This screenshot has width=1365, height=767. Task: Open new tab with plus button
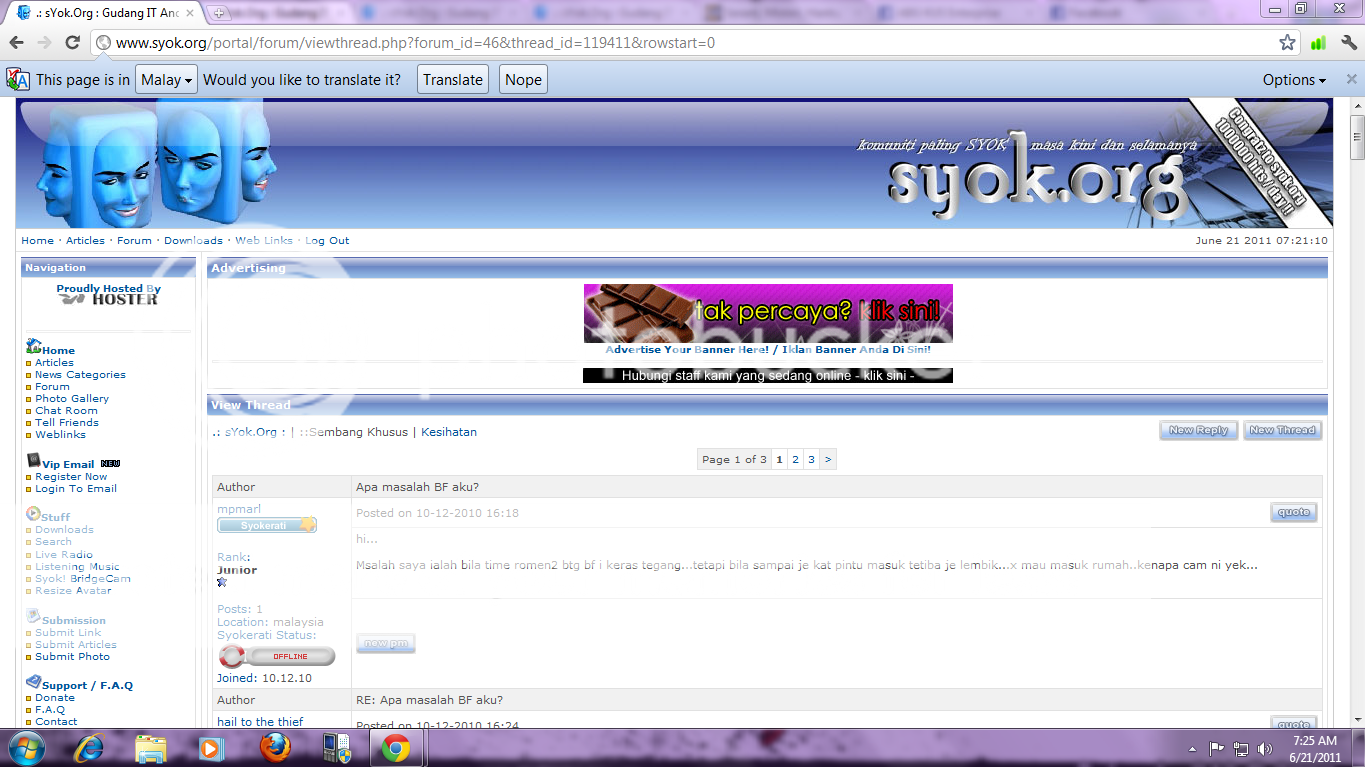tap(219, 13)
